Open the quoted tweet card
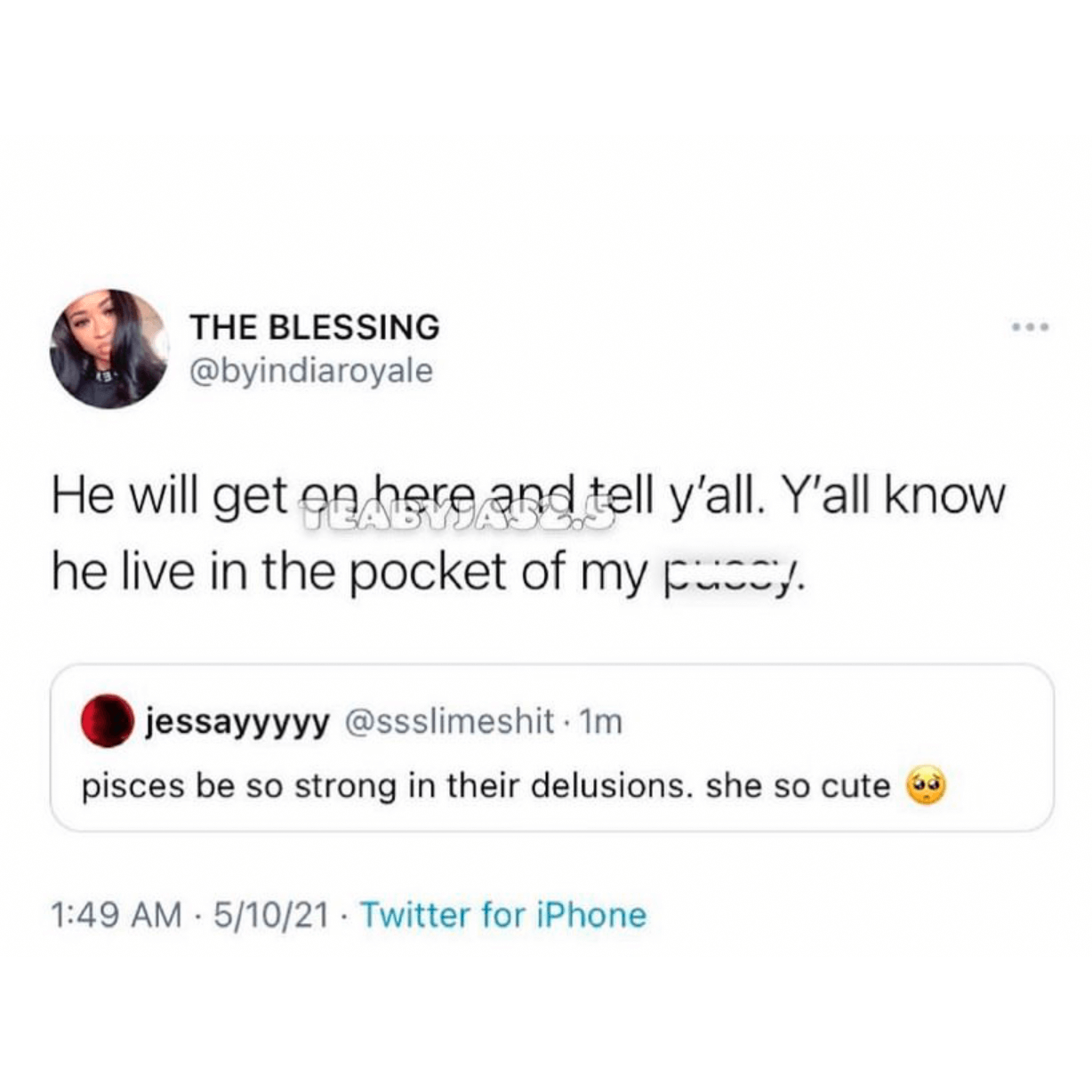This screenshot has height=1092, width=1092. click(551, 748)
